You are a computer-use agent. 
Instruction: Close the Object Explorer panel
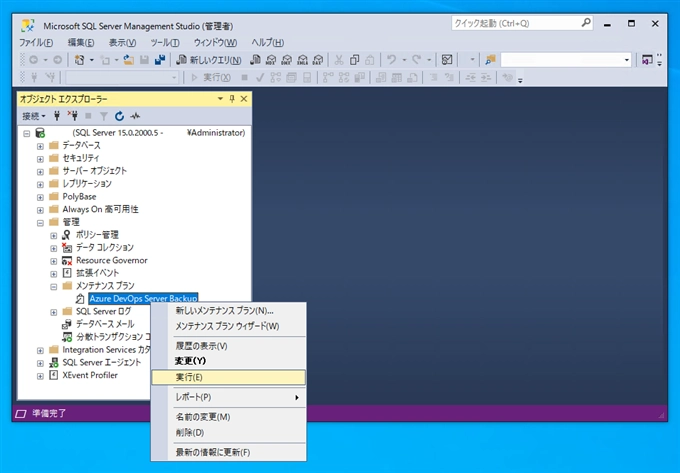(x=244, y=99)
